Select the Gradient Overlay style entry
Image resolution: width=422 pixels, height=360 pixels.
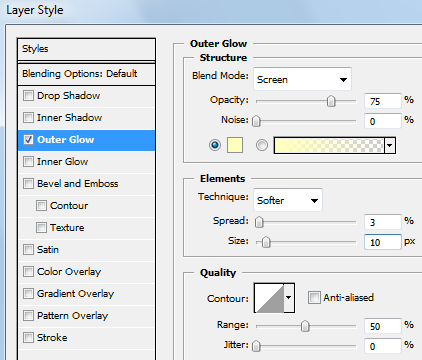click(87, 294)
